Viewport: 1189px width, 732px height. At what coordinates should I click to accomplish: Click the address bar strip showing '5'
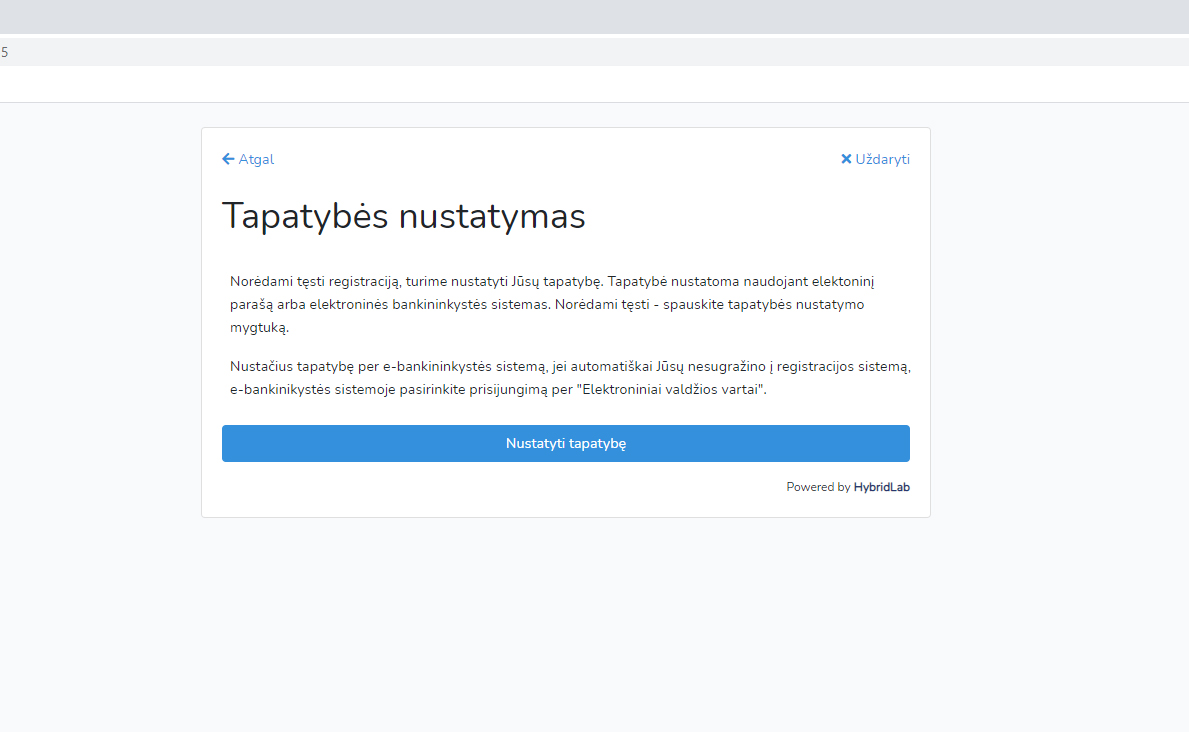click(x=594, y=52)
